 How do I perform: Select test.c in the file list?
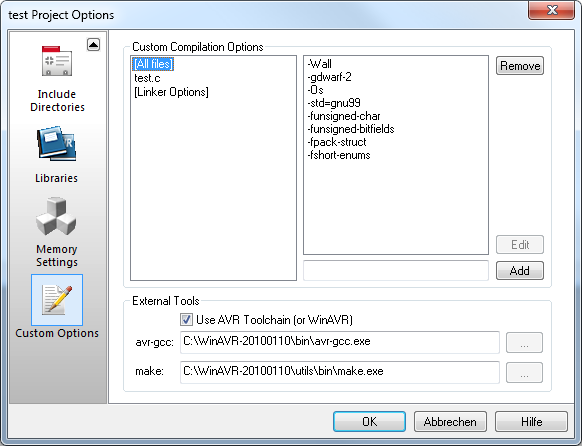tap(147, 78)
